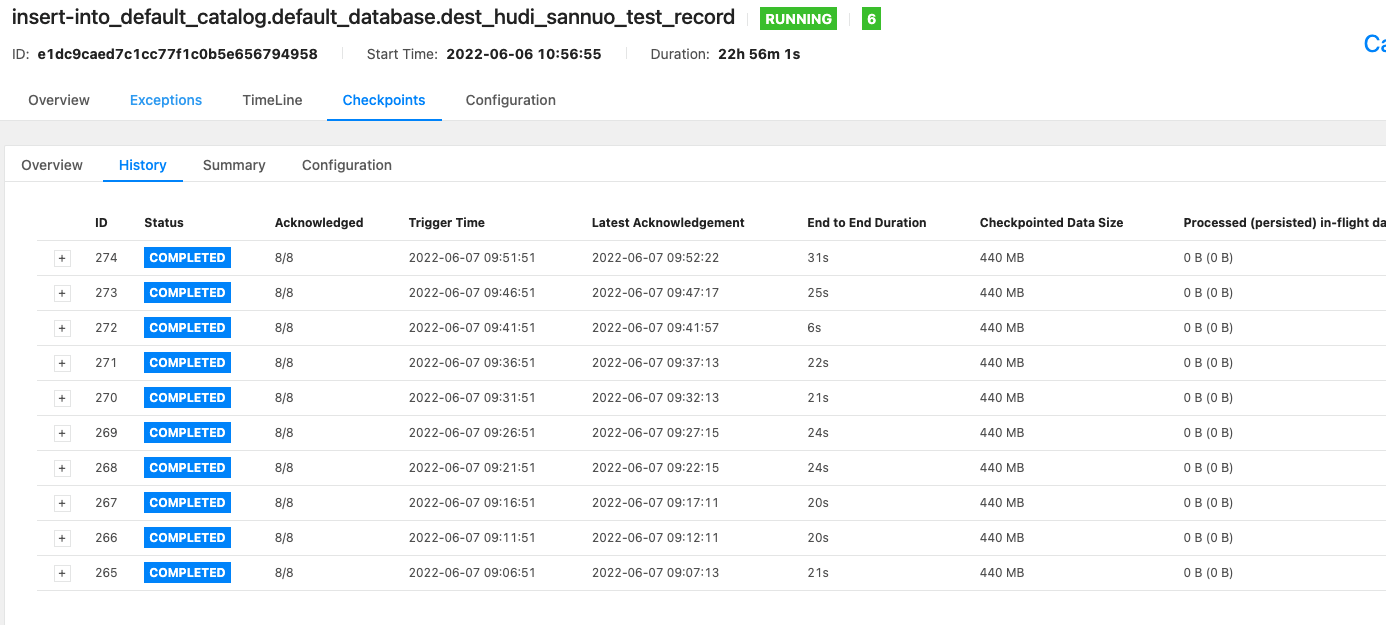1386x625 pixels.
Task: Open the TimeLine tab
Action: click(x=272, y=100)
